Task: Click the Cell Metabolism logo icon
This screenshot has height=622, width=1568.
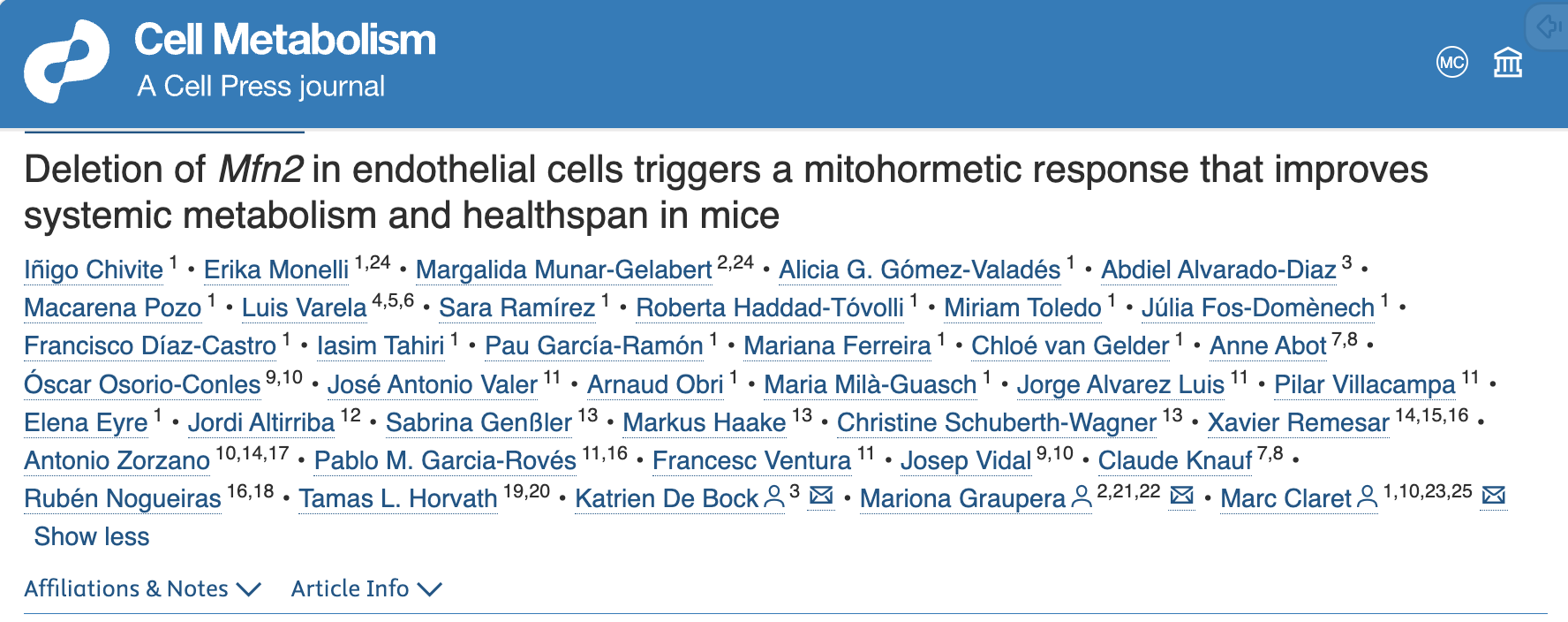Action: pos(66,61)
